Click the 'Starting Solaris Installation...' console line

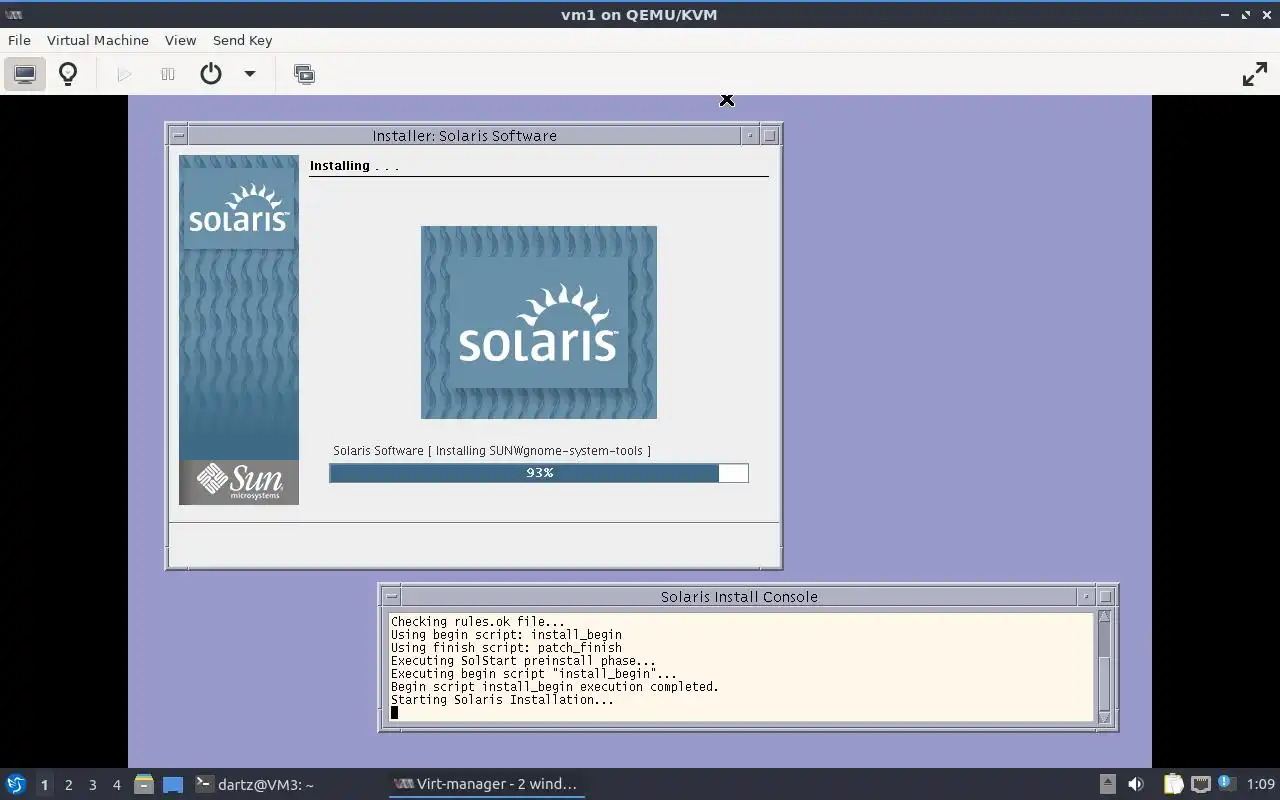[x=502, y=700]
